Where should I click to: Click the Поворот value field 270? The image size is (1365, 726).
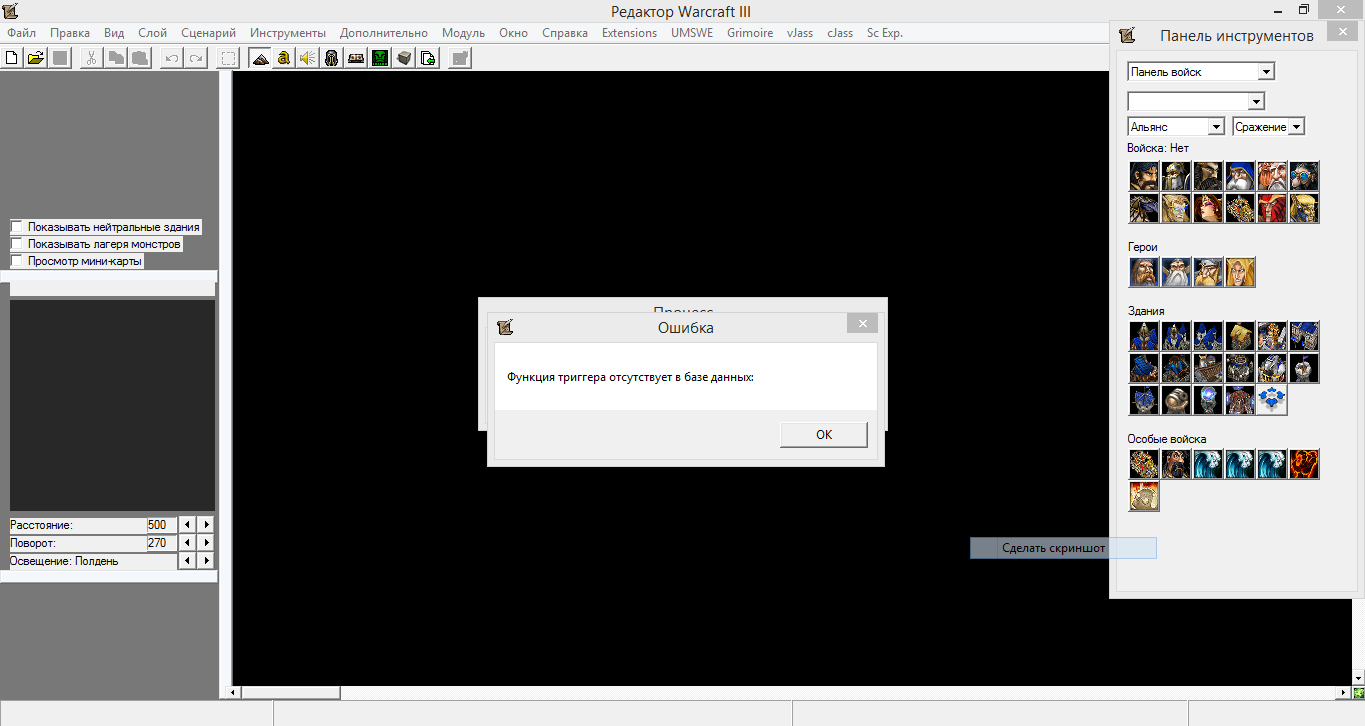point(161,543)
